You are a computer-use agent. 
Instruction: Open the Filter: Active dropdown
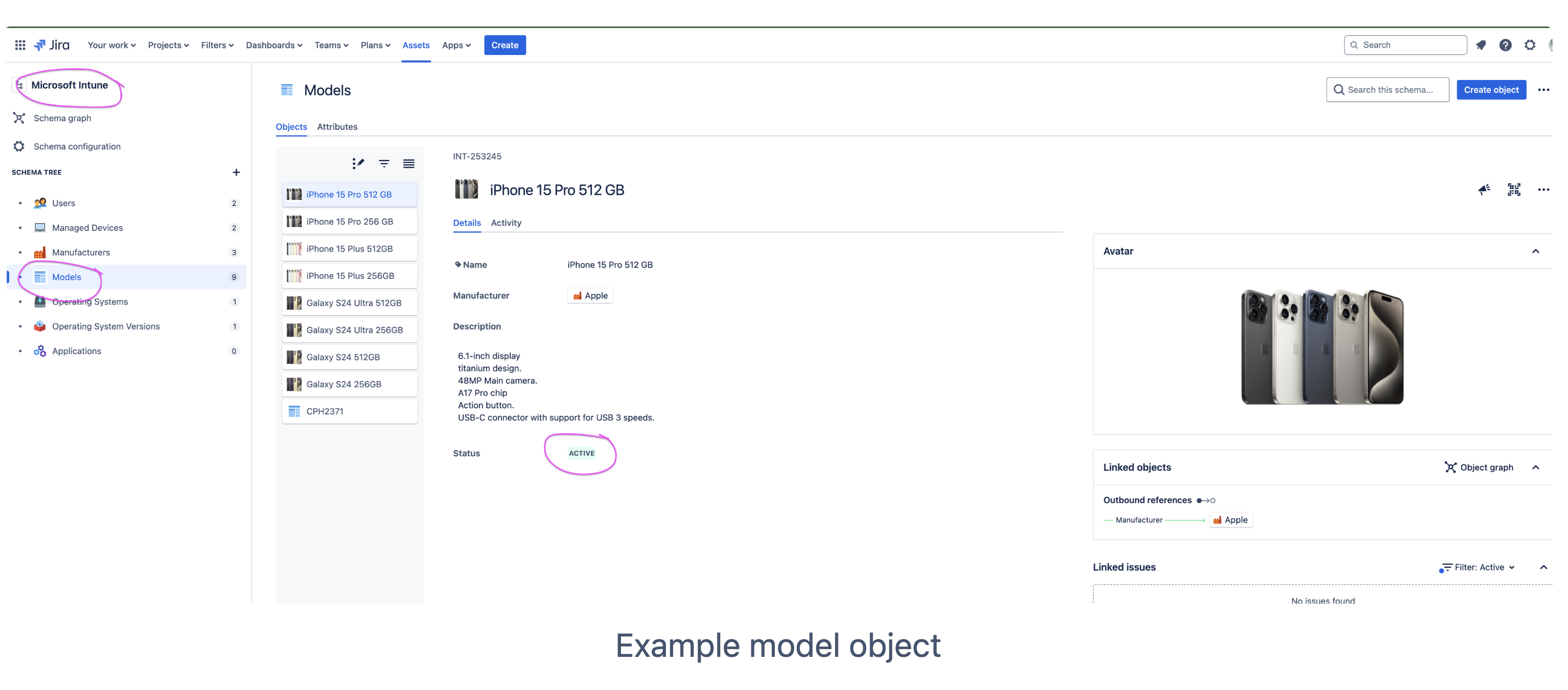coord(1477,567)
